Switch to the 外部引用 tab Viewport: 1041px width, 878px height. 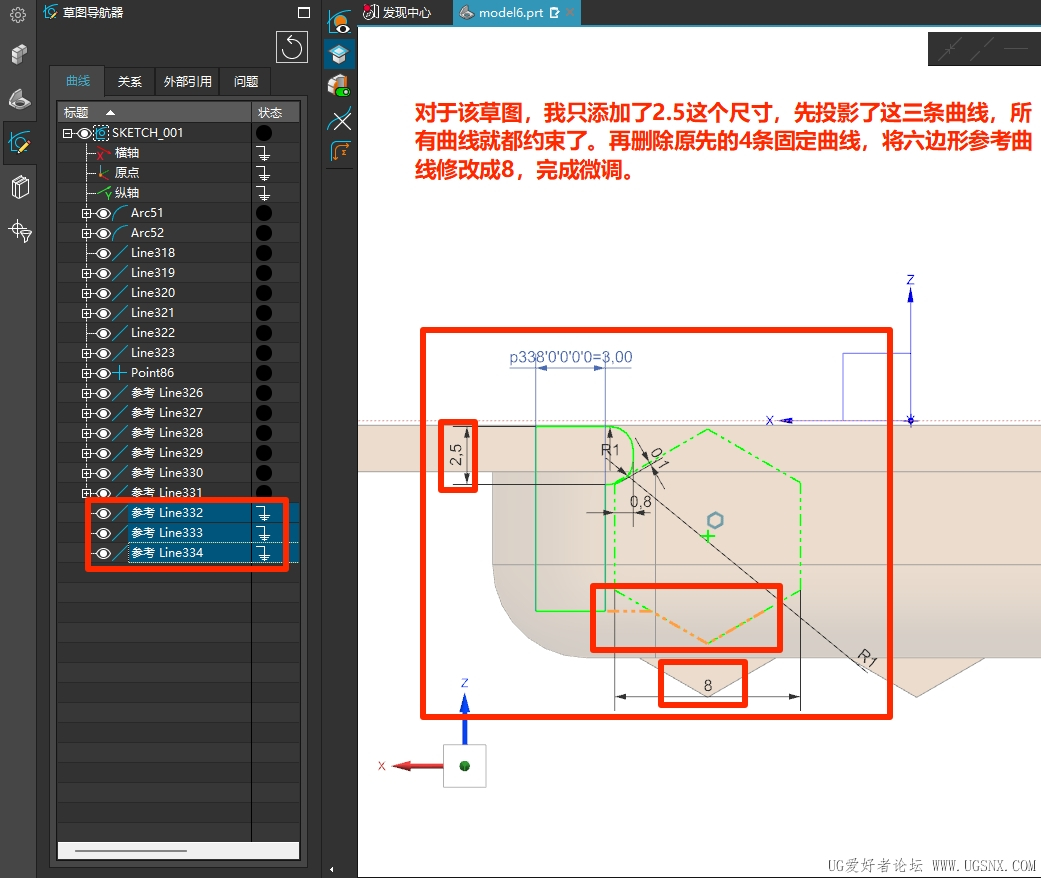coord(187,82)
